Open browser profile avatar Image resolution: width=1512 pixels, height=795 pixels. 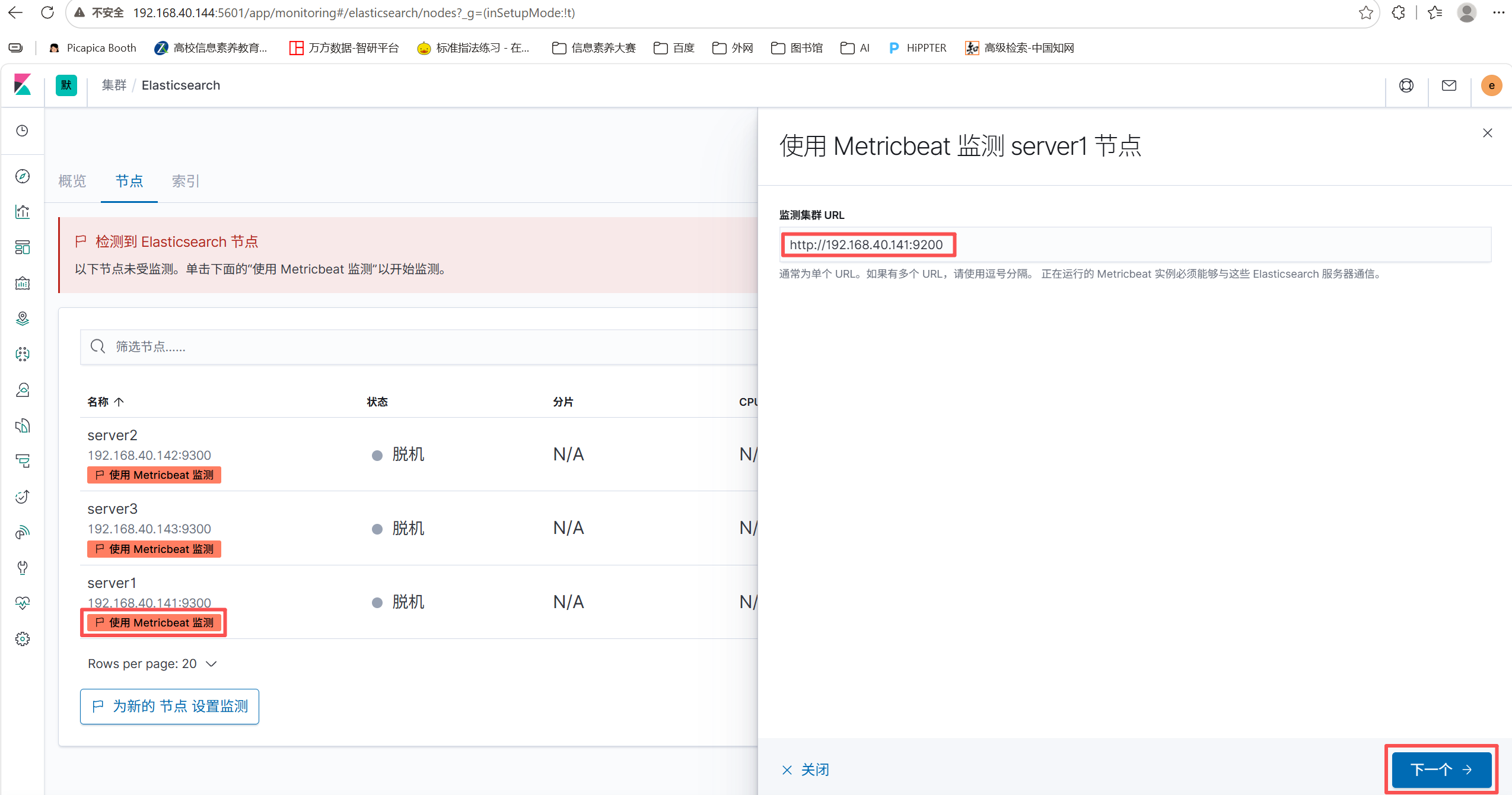point(1466,12)
